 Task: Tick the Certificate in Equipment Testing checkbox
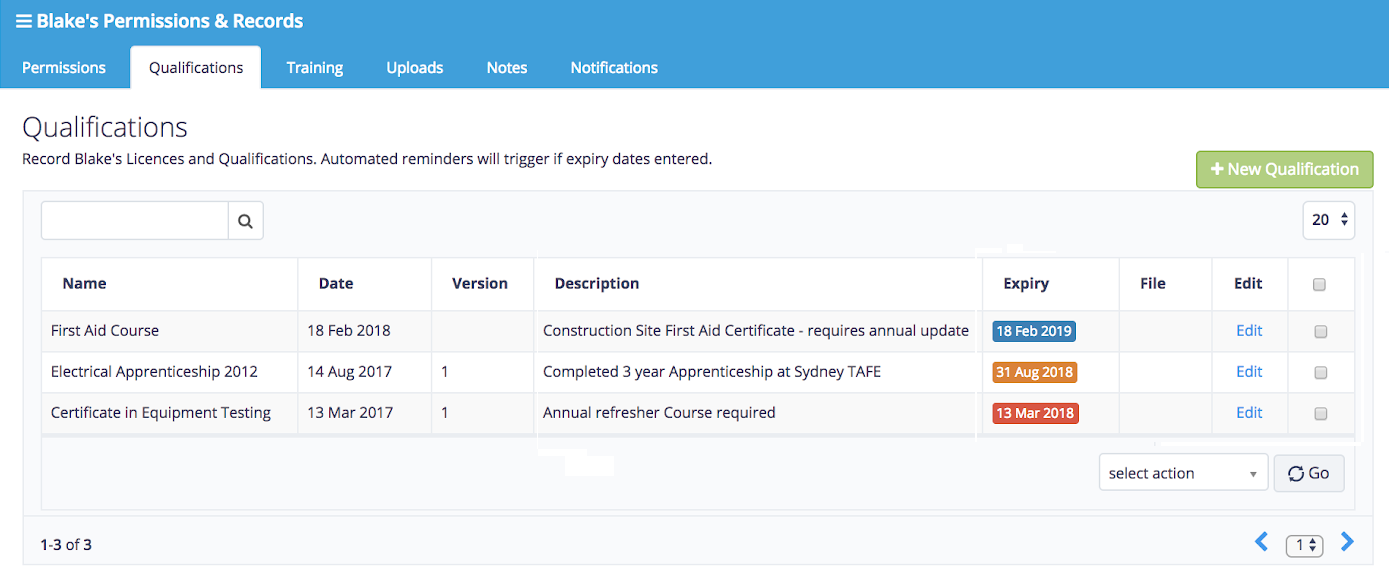(x=1320, y=414)
